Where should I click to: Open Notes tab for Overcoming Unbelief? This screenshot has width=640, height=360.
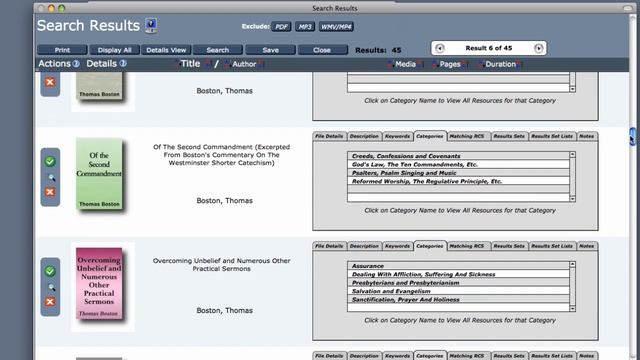tap(587, 246)
